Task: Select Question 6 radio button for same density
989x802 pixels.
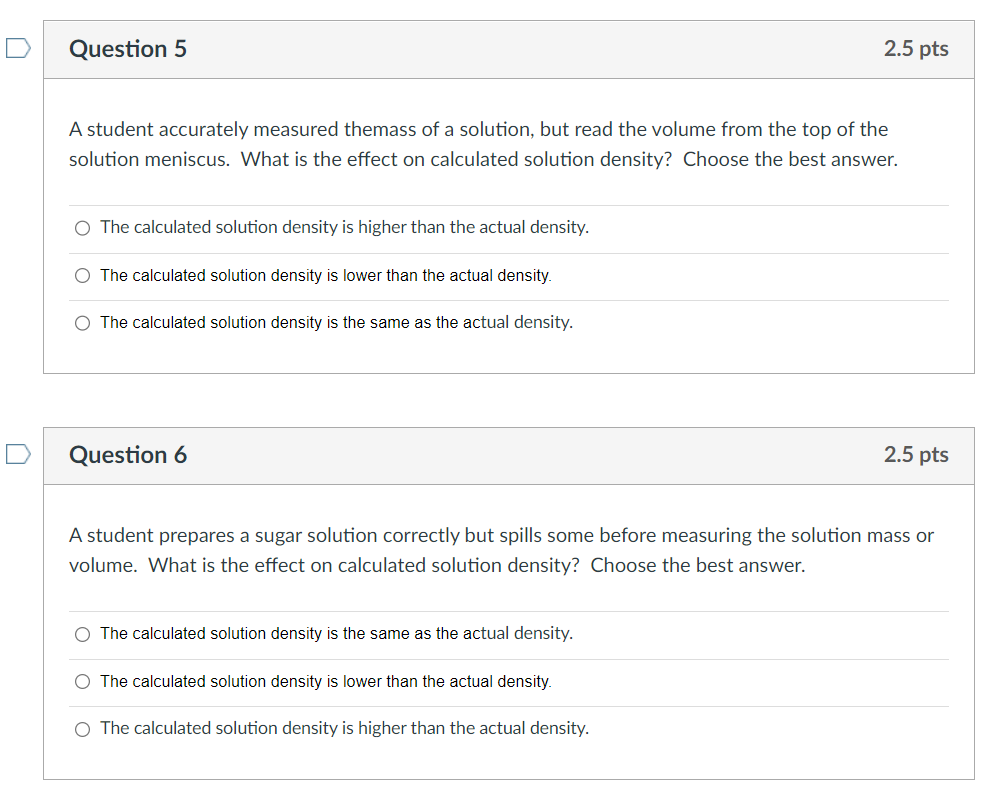Action: tap(83, 634)
